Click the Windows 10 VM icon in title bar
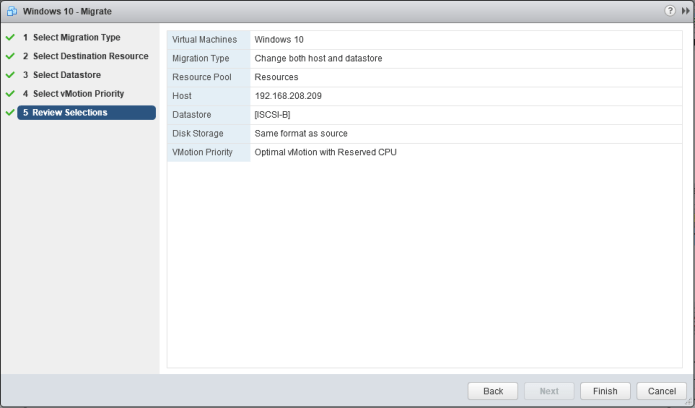Image resolution: width=695 pixels, height=408 pixels. (12, 9)
